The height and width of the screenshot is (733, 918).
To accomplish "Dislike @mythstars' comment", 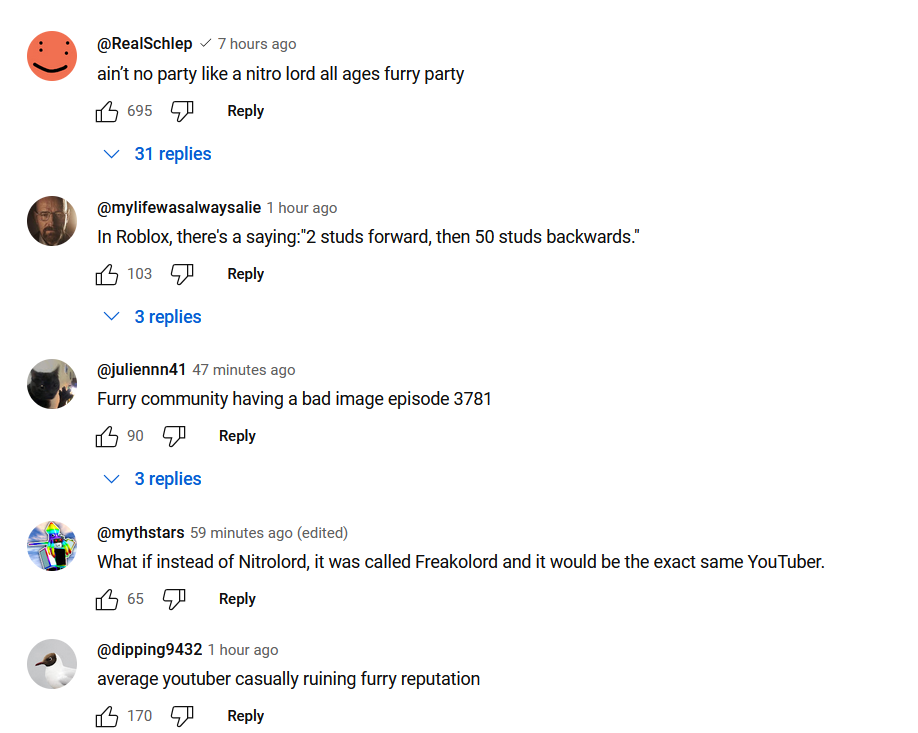I will click(174, 599).
